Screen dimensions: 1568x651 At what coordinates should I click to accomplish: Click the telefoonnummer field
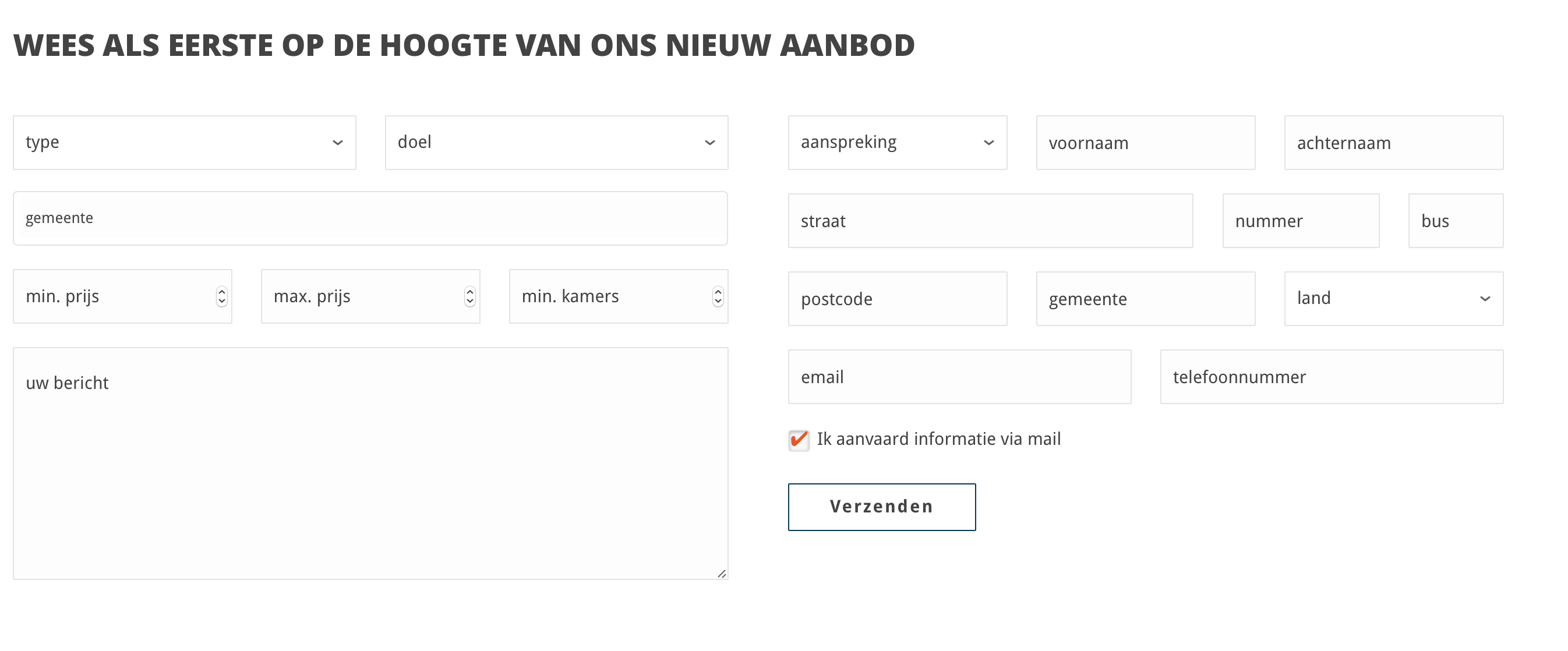pyautogui.click(x=1332, y=376)
